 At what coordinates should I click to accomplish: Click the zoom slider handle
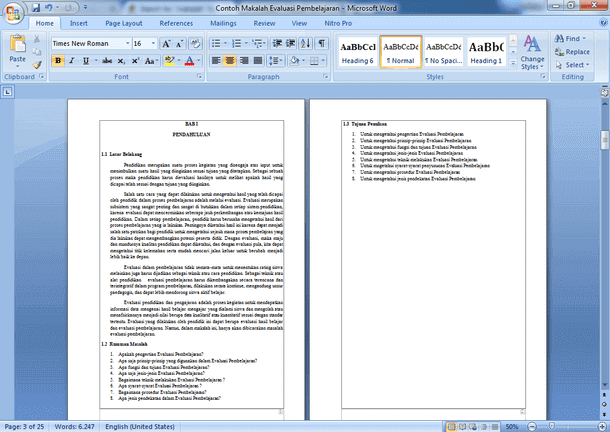[552, 427]
